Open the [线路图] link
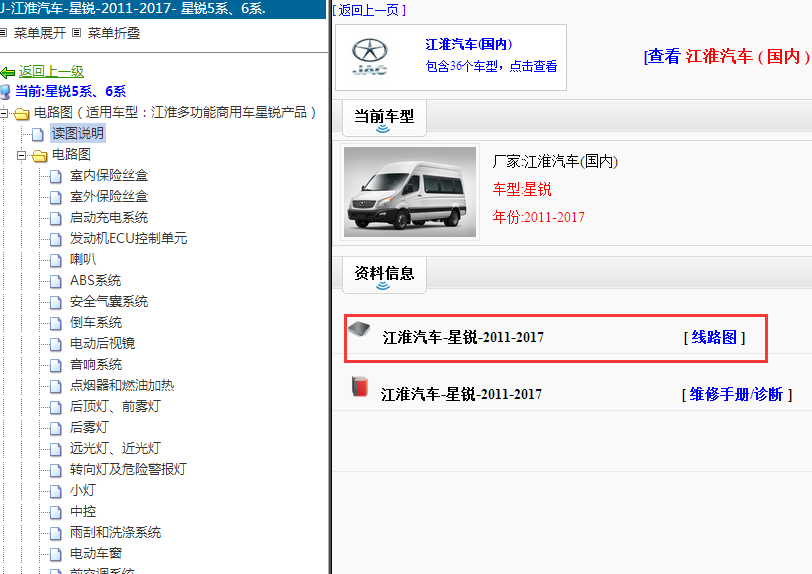The image size is (812, 574). [x=714, y=337]
